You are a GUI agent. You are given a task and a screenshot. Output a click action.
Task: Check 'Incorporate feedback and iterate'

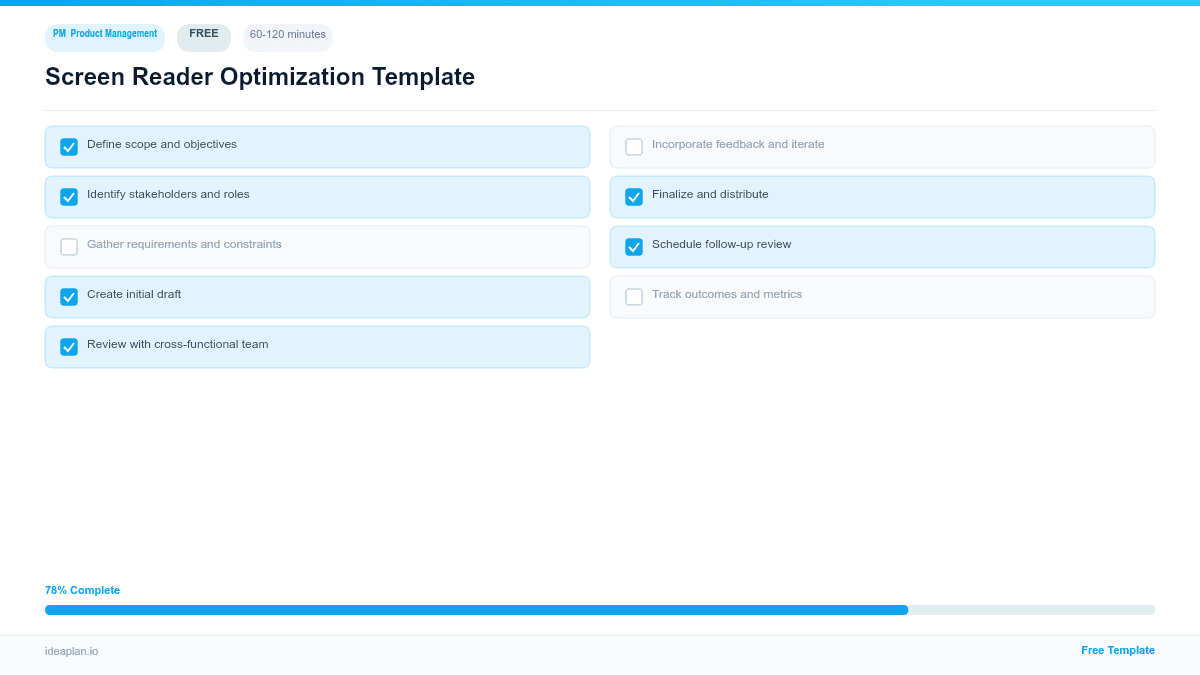pos(633,146)
